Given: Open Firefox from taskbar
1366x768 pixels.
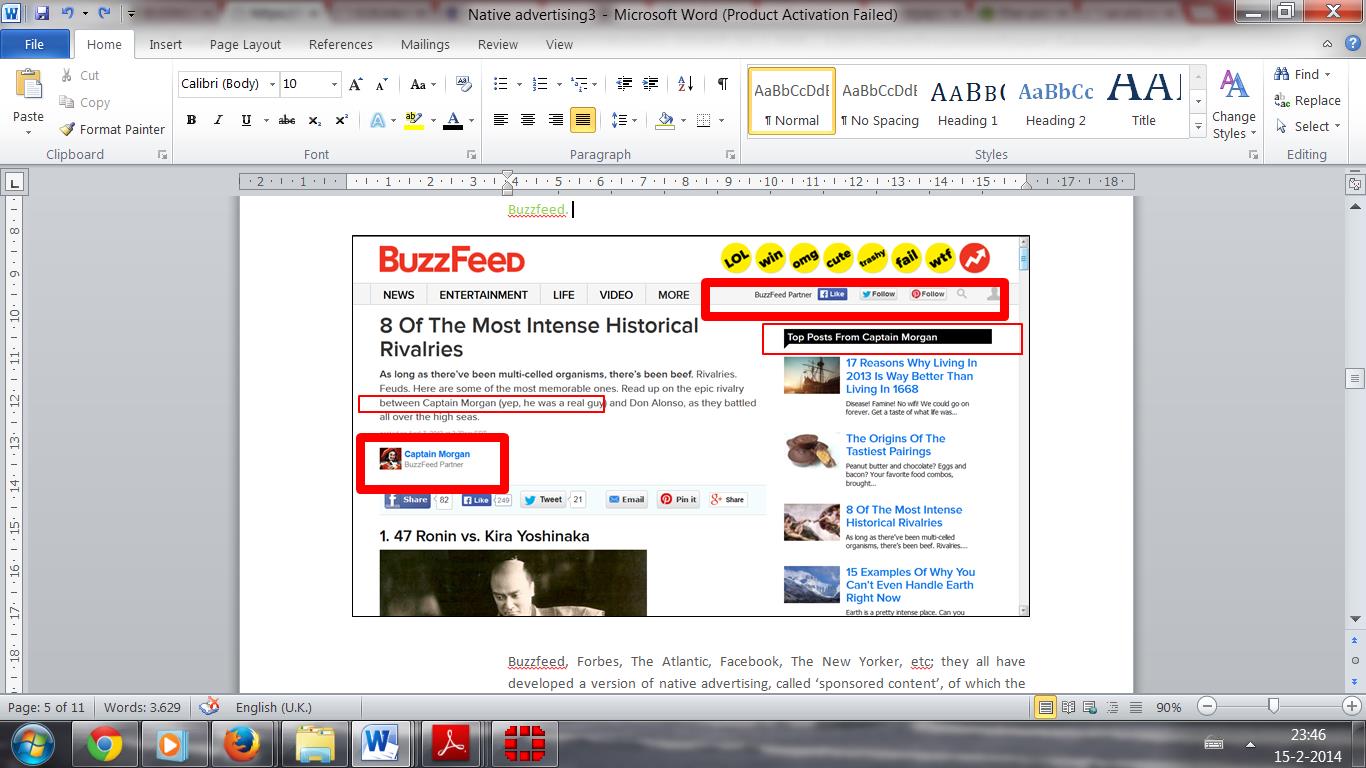Looking at the screenshot, I should coord(242,745).
